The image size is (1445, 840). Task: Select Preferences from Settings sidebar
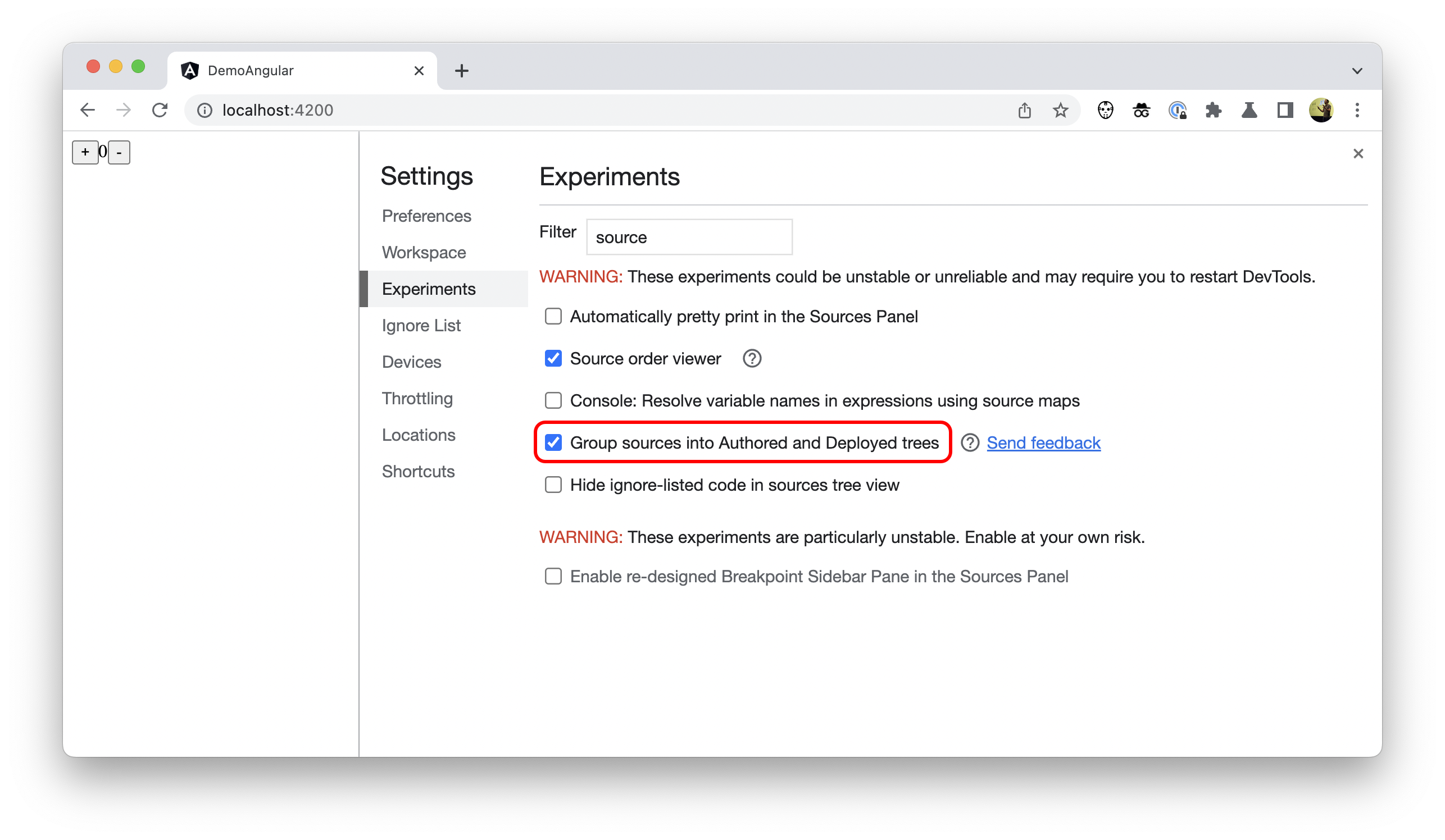(425, 215)
